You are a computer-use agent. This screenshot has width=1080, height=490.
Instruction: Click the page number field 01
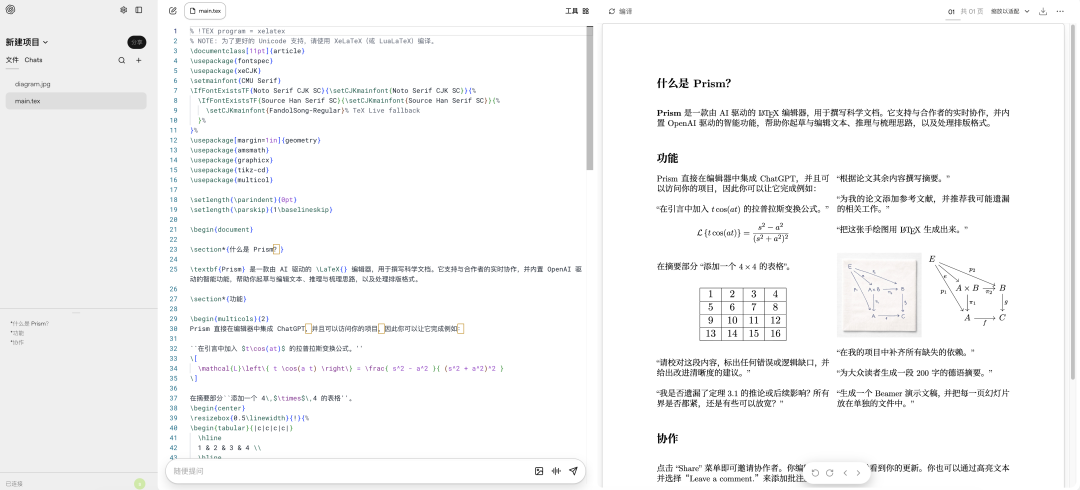click(951, 11)
